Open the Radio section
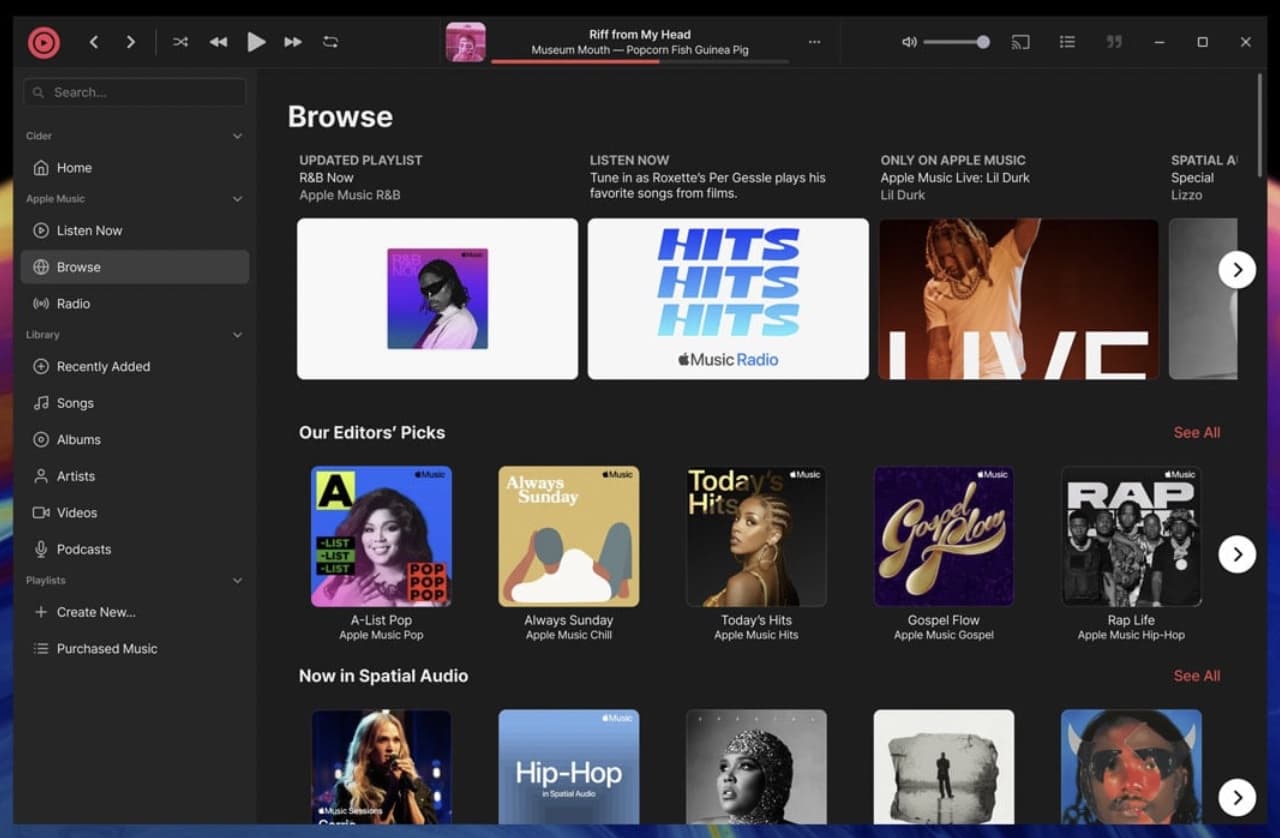The width and height of the screenshot is (1280, 838). pyautogui.click(x=74, y=303)
